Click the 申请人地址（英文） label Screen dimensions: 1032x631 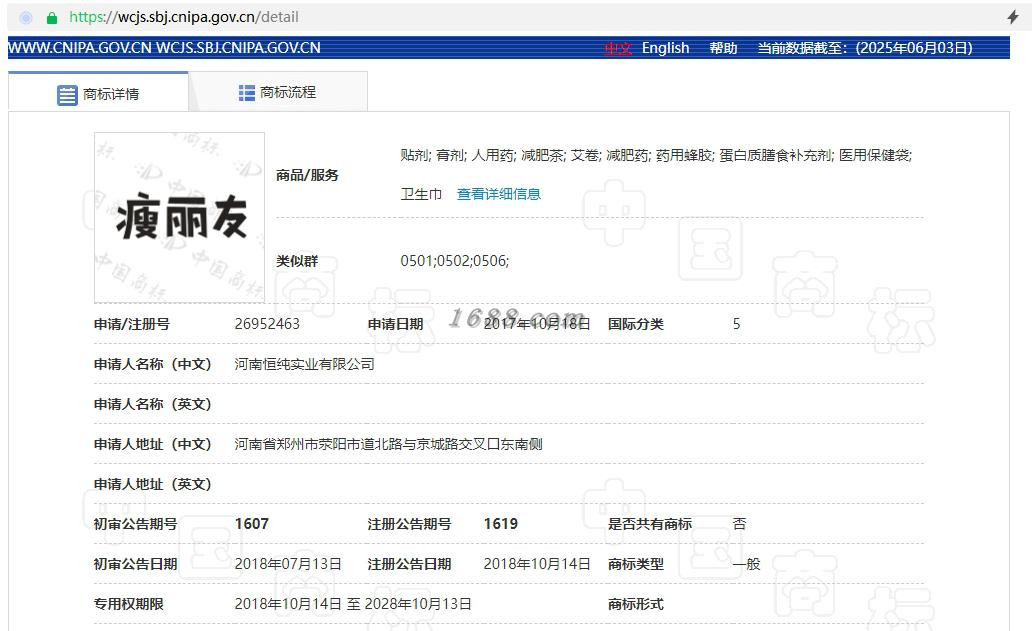pyautogui.click(x=153, y=484)
